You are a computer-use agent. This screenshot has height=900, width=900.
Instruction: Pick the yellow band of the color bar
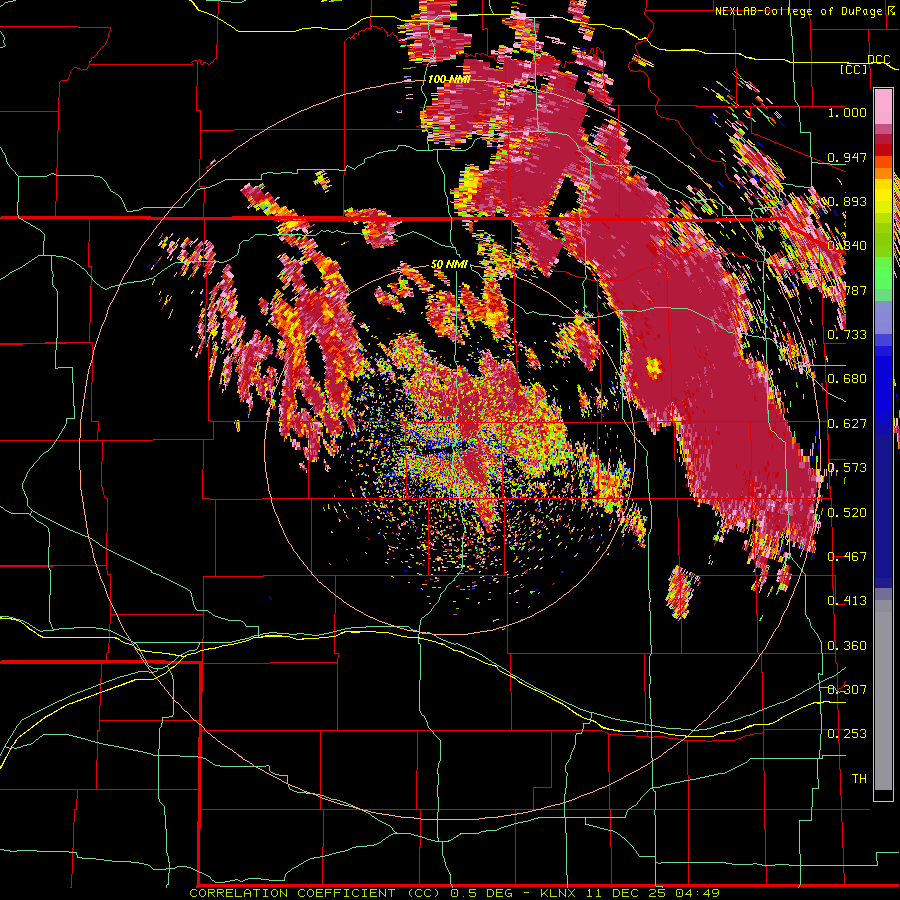pyautogui.click(x=883, y=196)
